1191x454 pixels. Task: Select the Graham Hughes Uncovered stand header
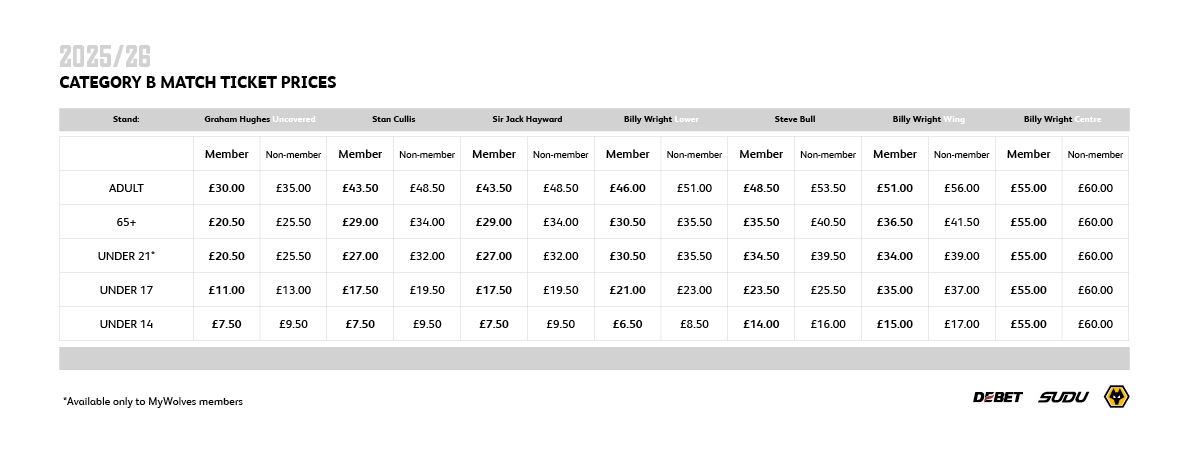pos(260,119)
